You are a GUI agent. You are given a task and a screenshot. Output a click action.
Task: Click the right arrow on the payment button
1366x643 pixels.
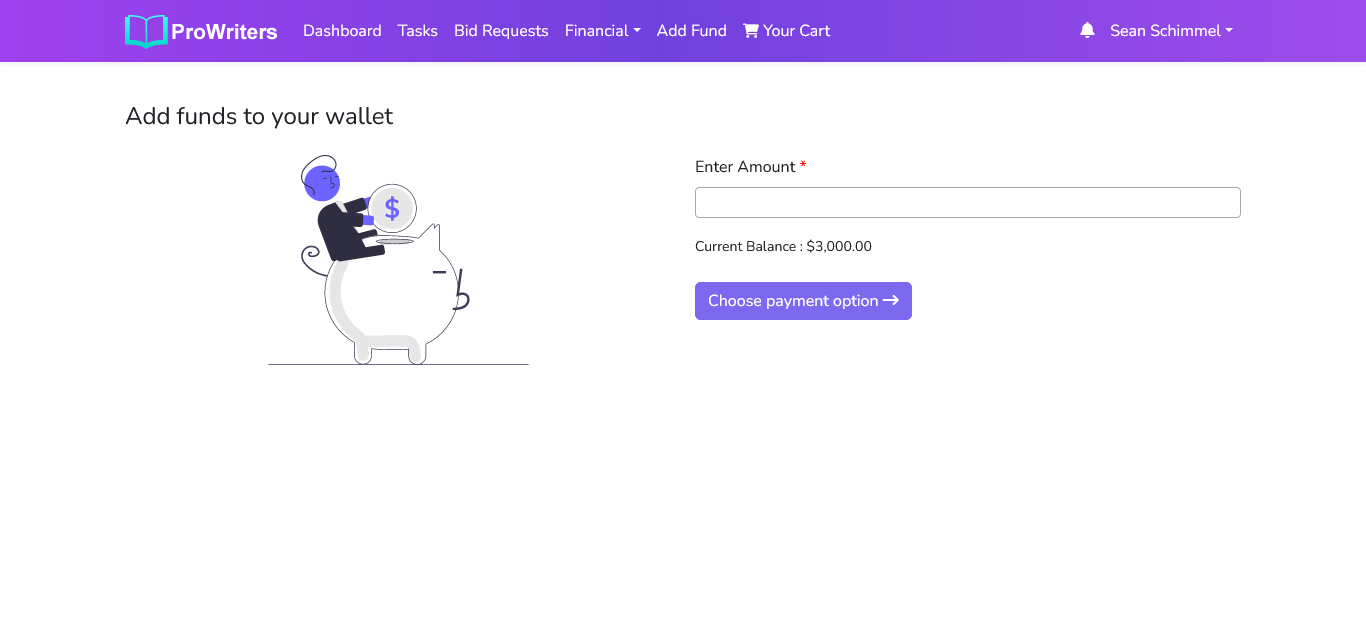tap(891, 301)
